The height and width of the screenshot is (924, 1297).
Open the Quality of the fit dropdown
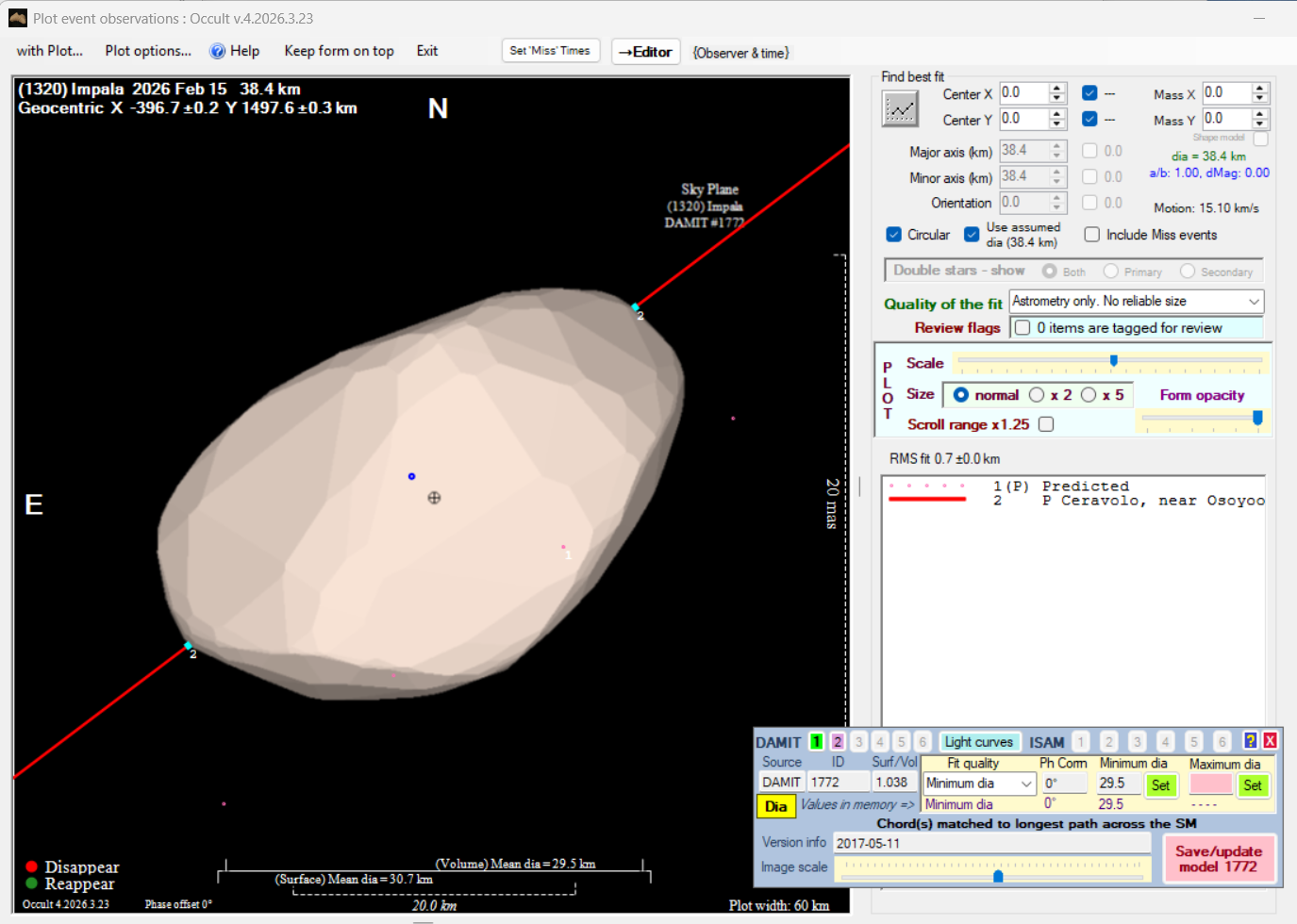[x=1254, y=302]
